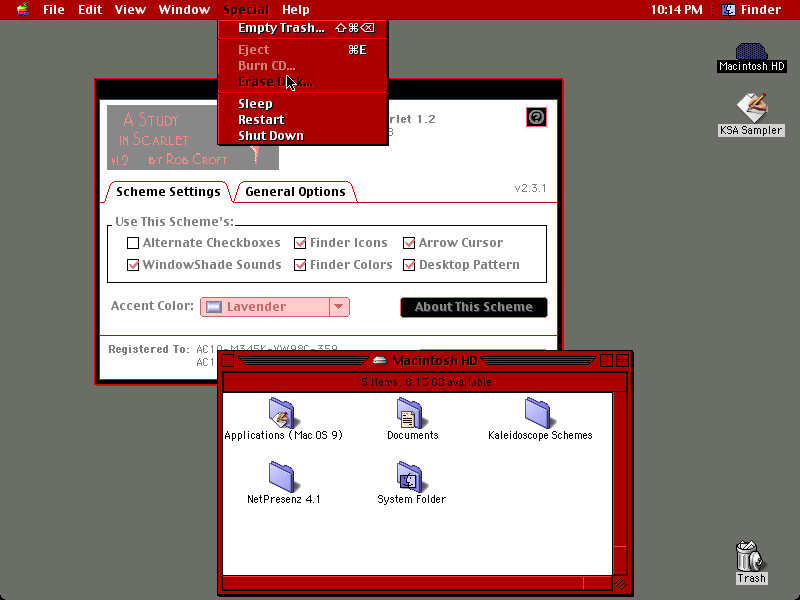Click the Accent Color dropdown arrow
This screenshot has height=600, width=800.
(339, 307)
